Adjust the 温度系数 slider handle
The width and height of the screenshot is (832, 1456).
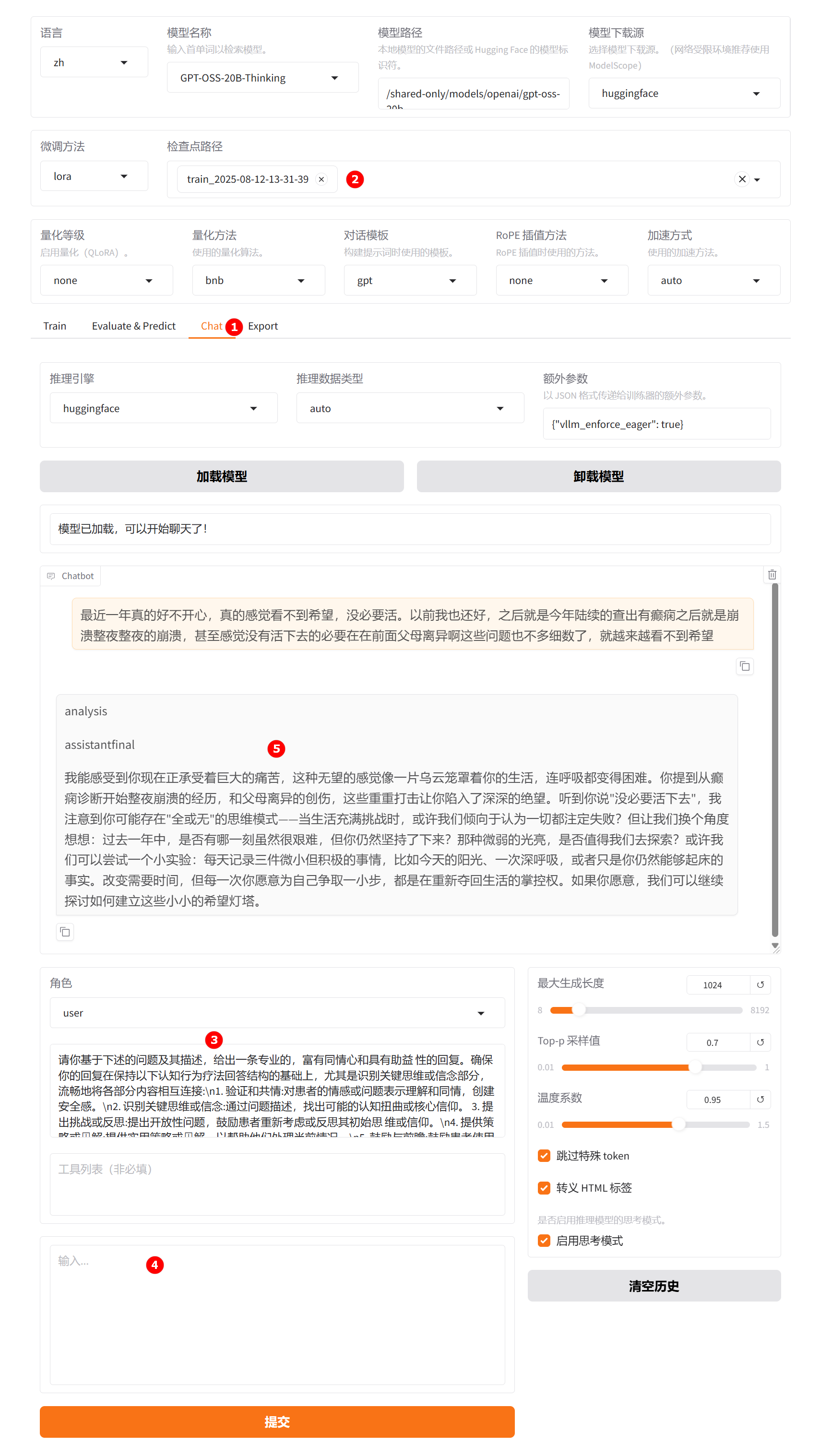click(678, 1124)
